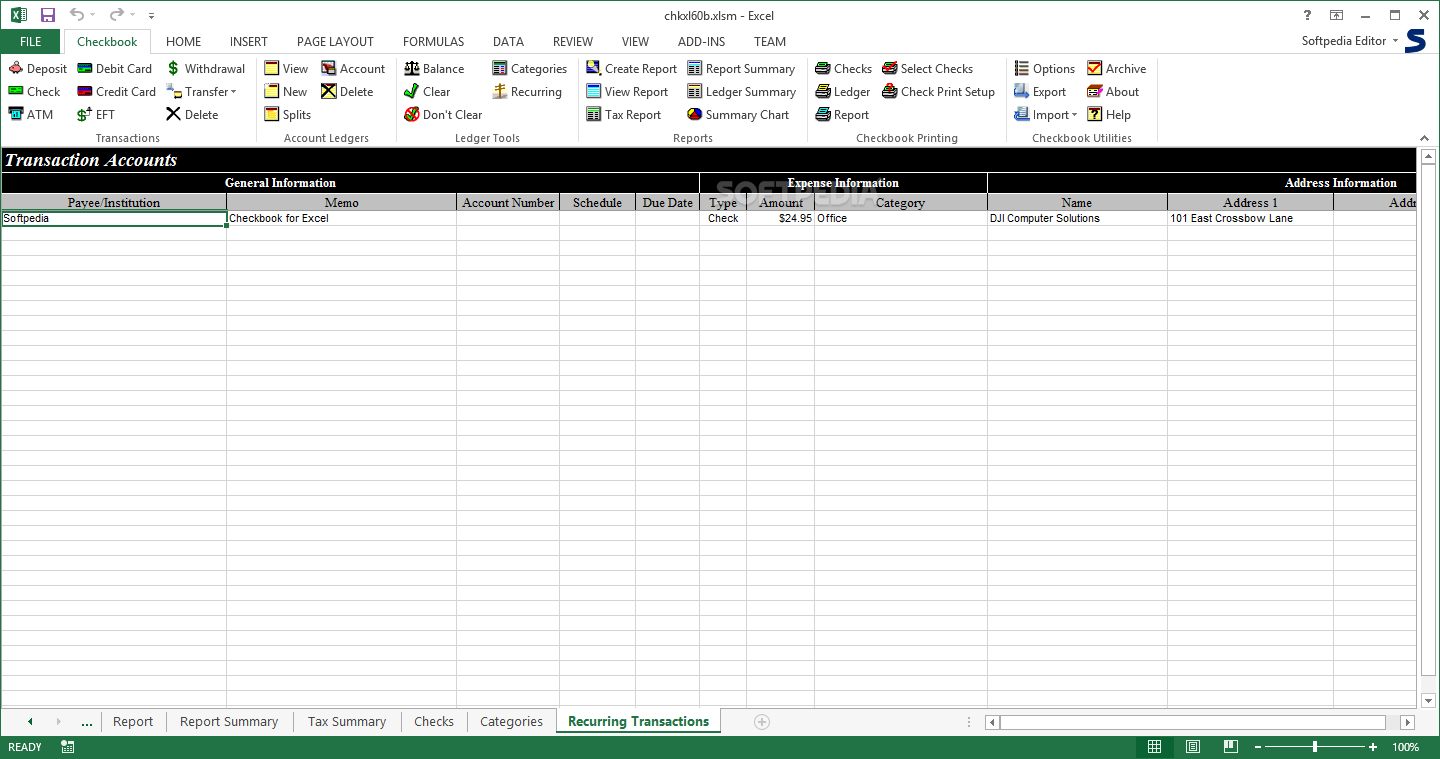The height and width of the screenshot is (759, 1440).
Task: Open the Account button in ledgers
Action: tap(353, 69)
